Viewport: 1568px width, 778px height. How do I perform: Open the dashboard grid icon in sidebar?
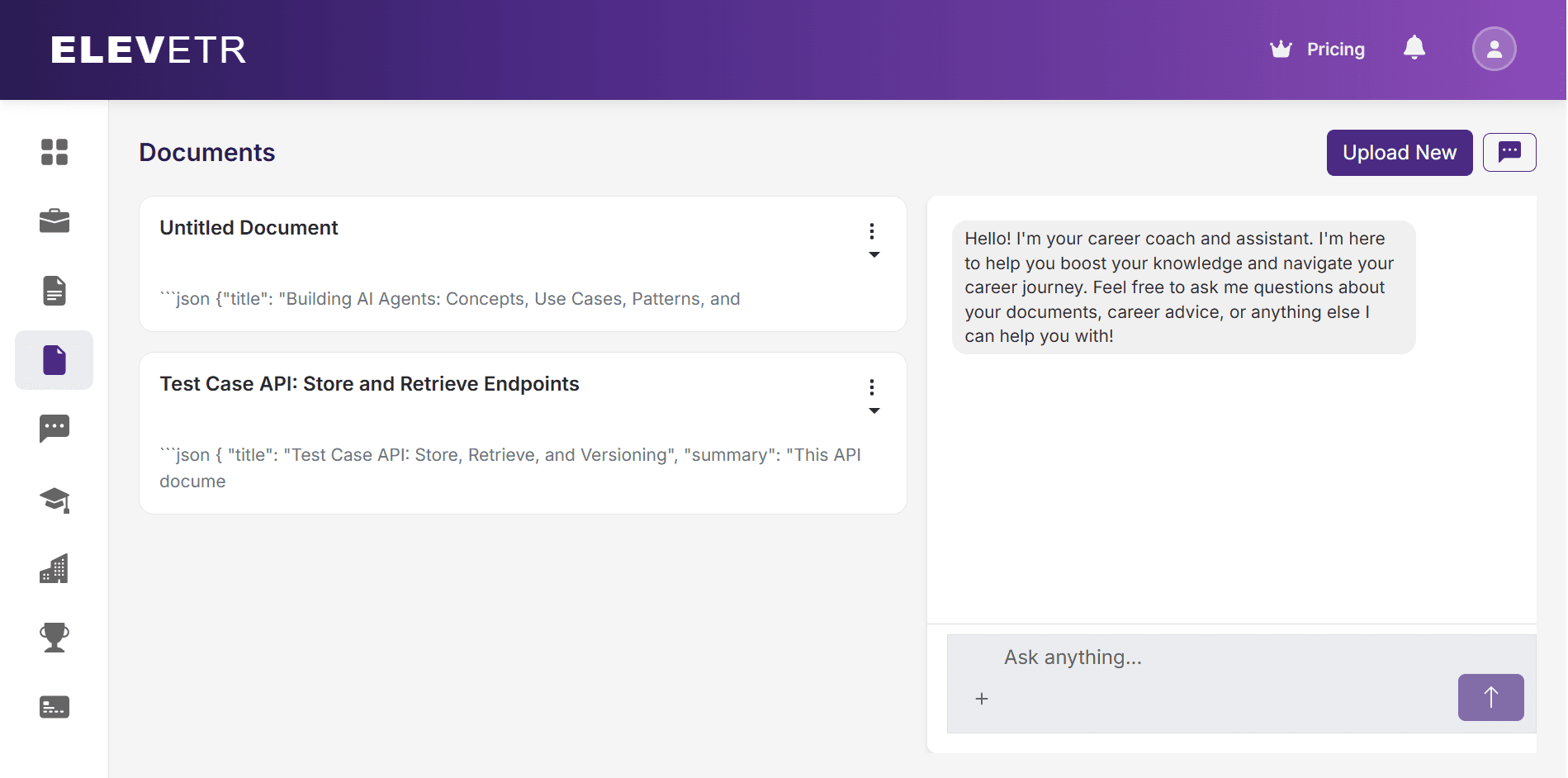[x=54, y=152]
